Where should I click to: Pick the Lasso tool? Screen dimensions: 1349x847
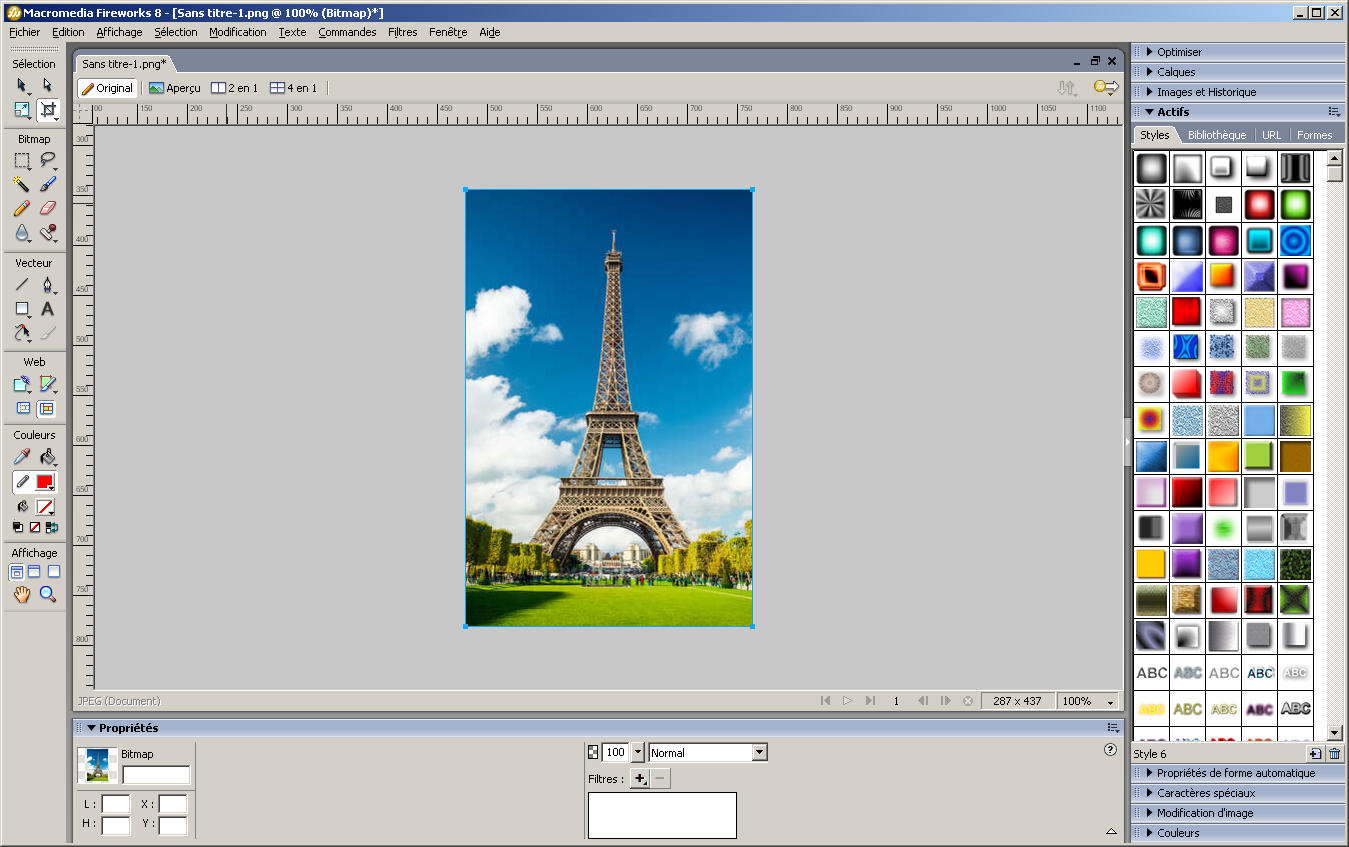[x=47, y=161]
